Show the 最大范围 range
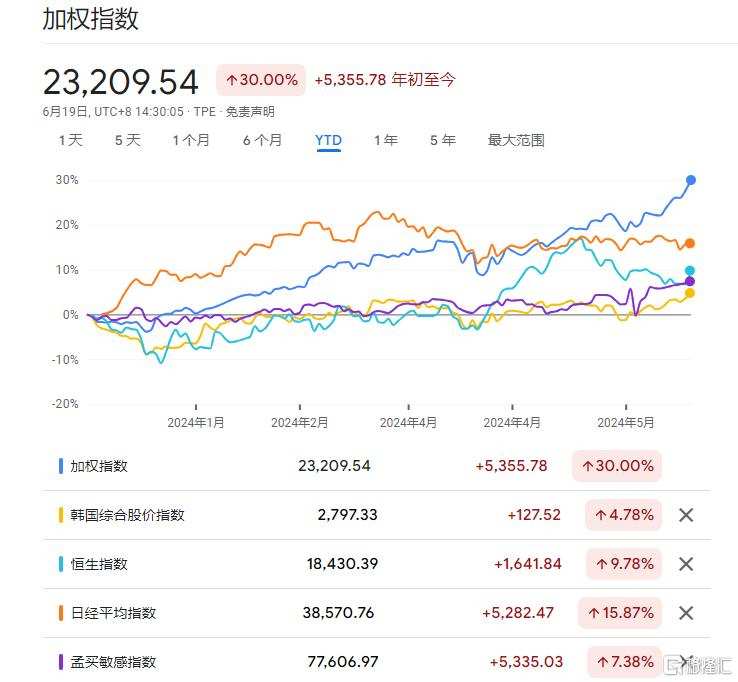This screenshot has height=682, width=738. pos(516,140)
